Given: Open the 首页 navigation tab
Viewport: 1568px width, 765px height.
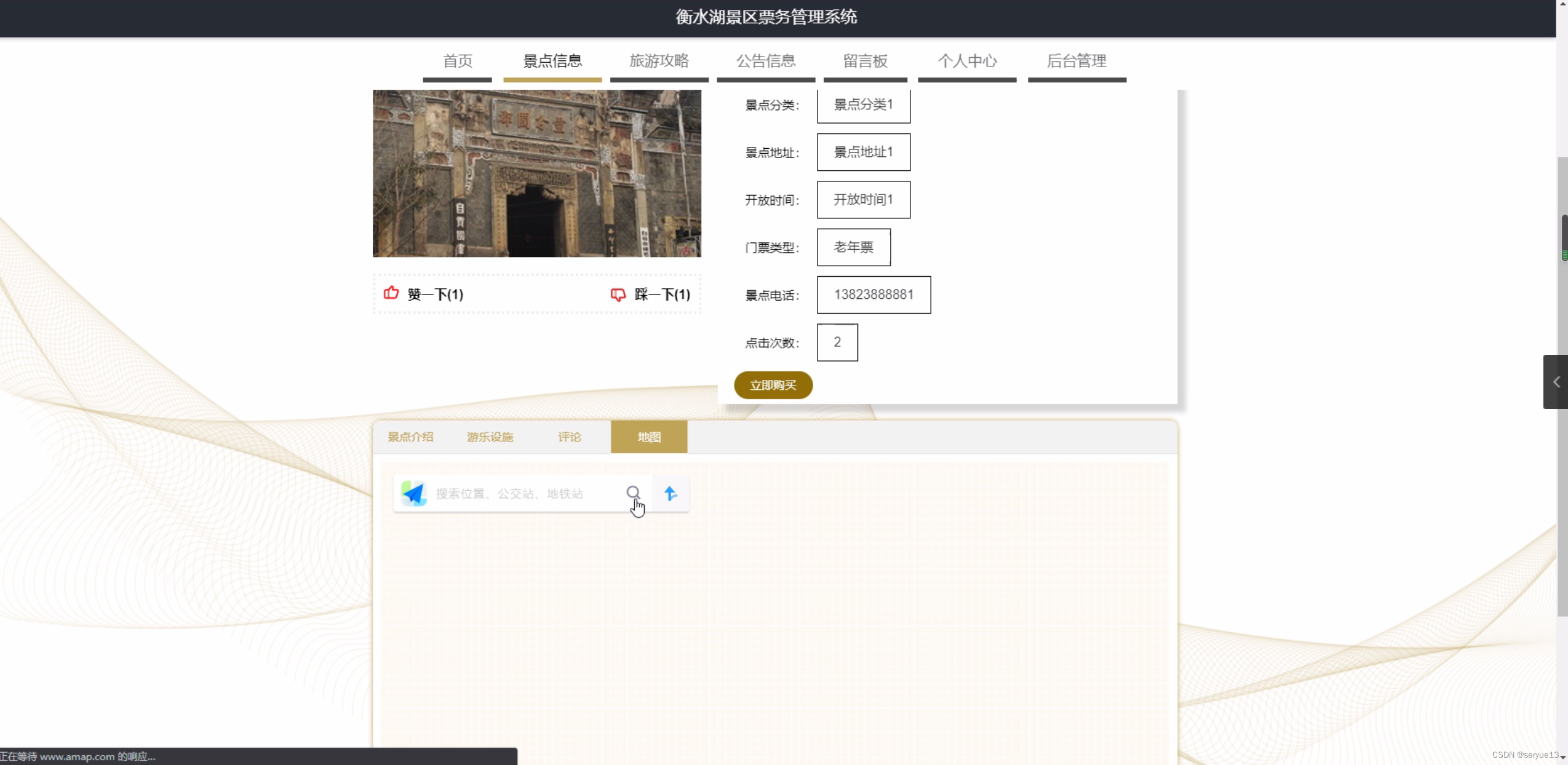Looking at the screenshot, I should click(x=458, y=61).
